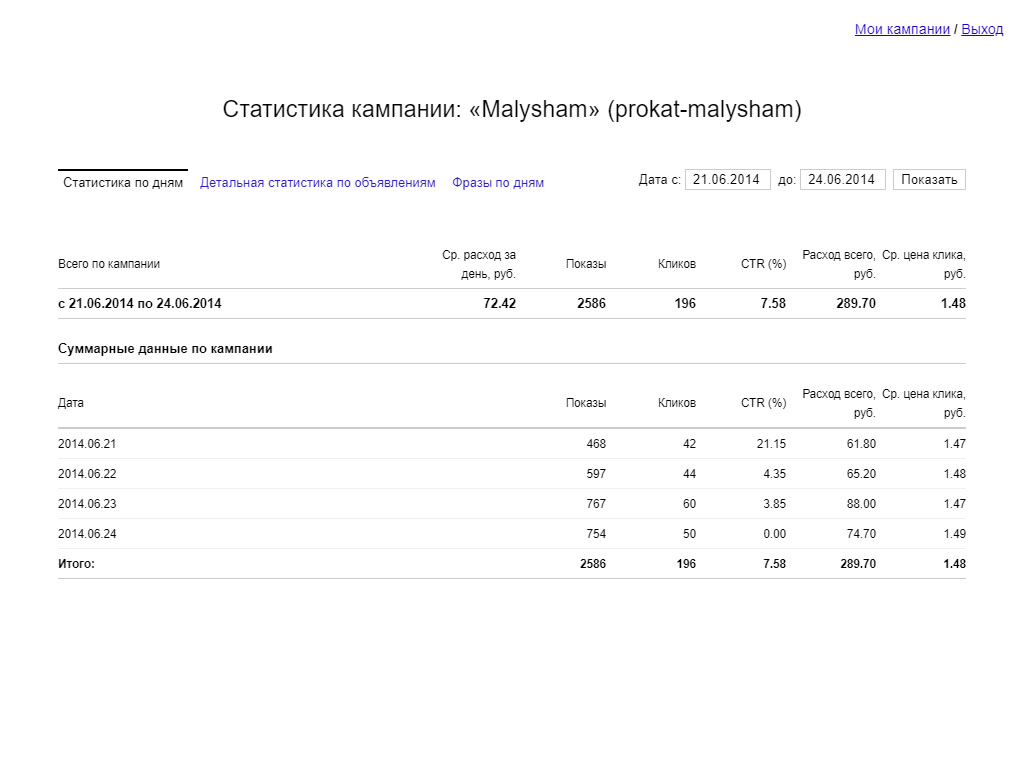Click the CTR value 21.15

click(771, 443)
